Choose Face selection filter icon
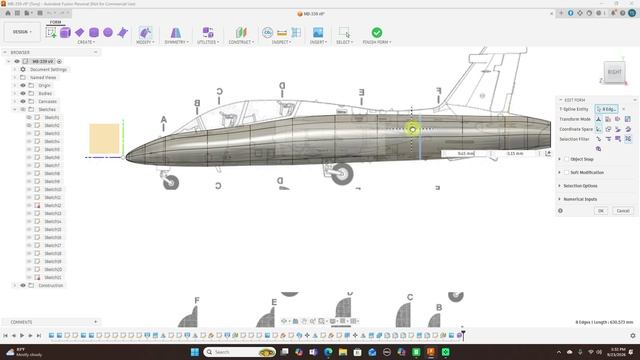 pos(618,139)
